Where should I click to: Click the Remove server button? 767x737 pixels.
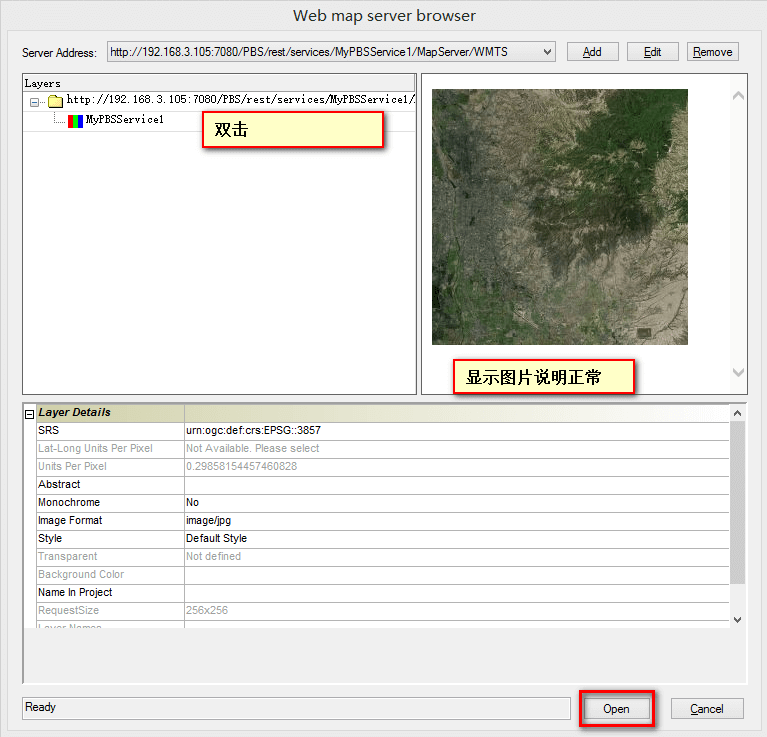[713, 52]
